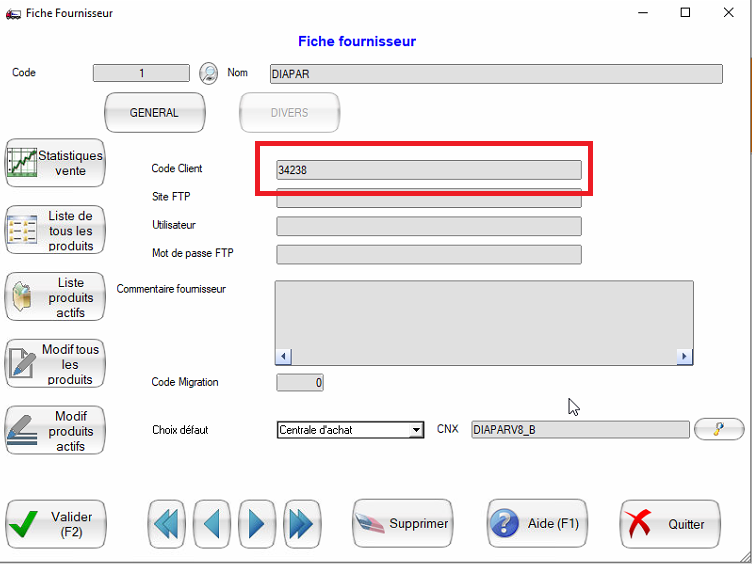The image size is (752, 564).
Task: Go to first record with double-left arrow
Action: 166,524
